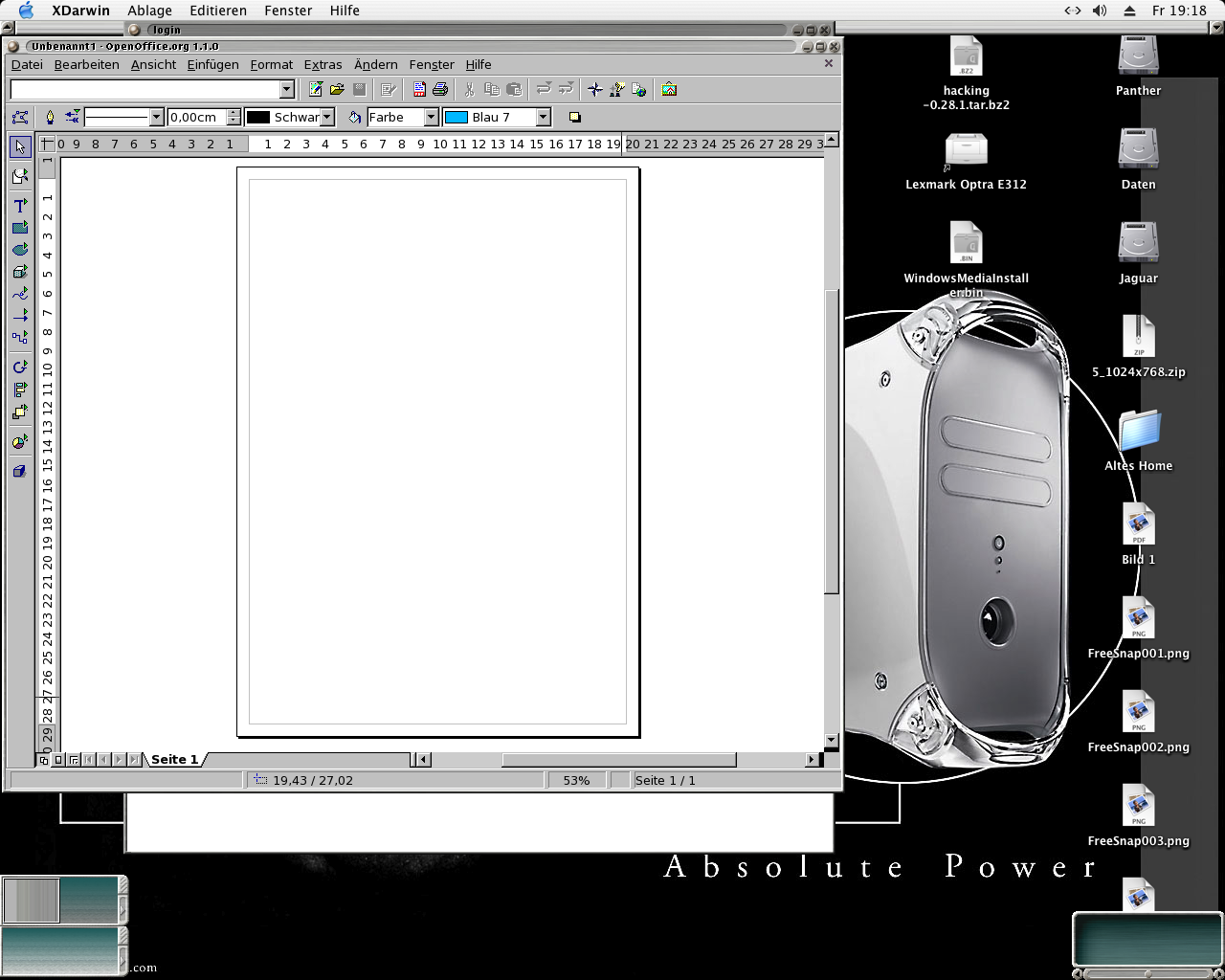Open the Format menu

click(x=271, y=65)
